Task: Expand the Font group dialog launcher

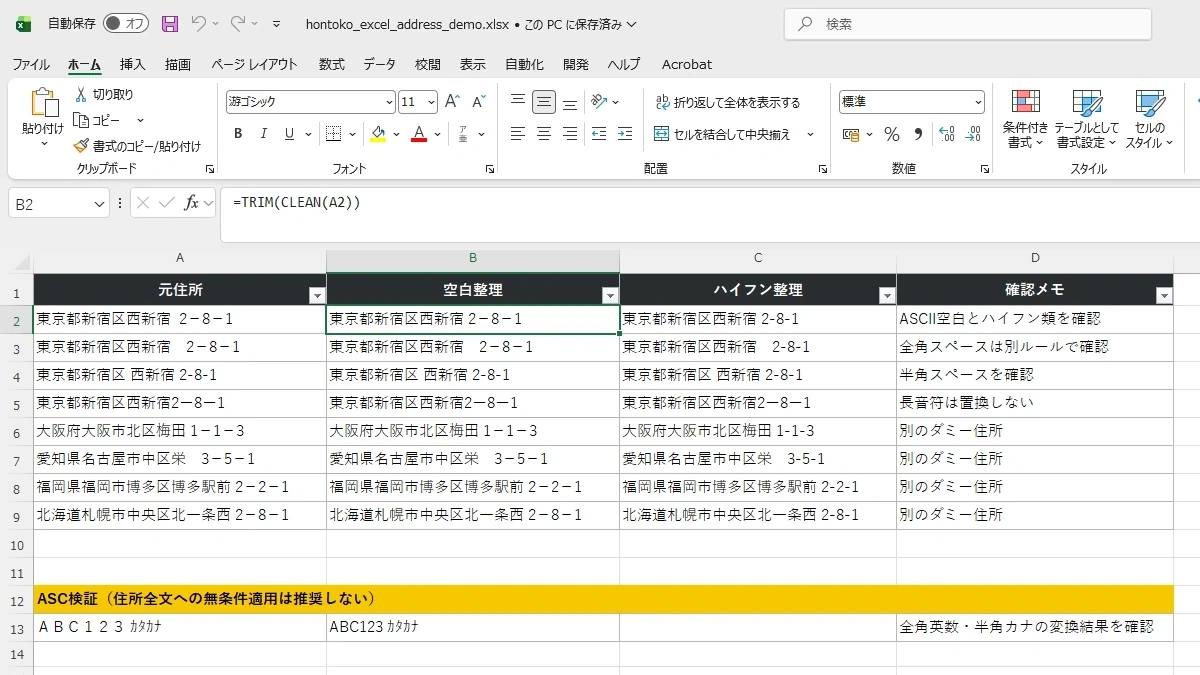Action: (490, 169)
